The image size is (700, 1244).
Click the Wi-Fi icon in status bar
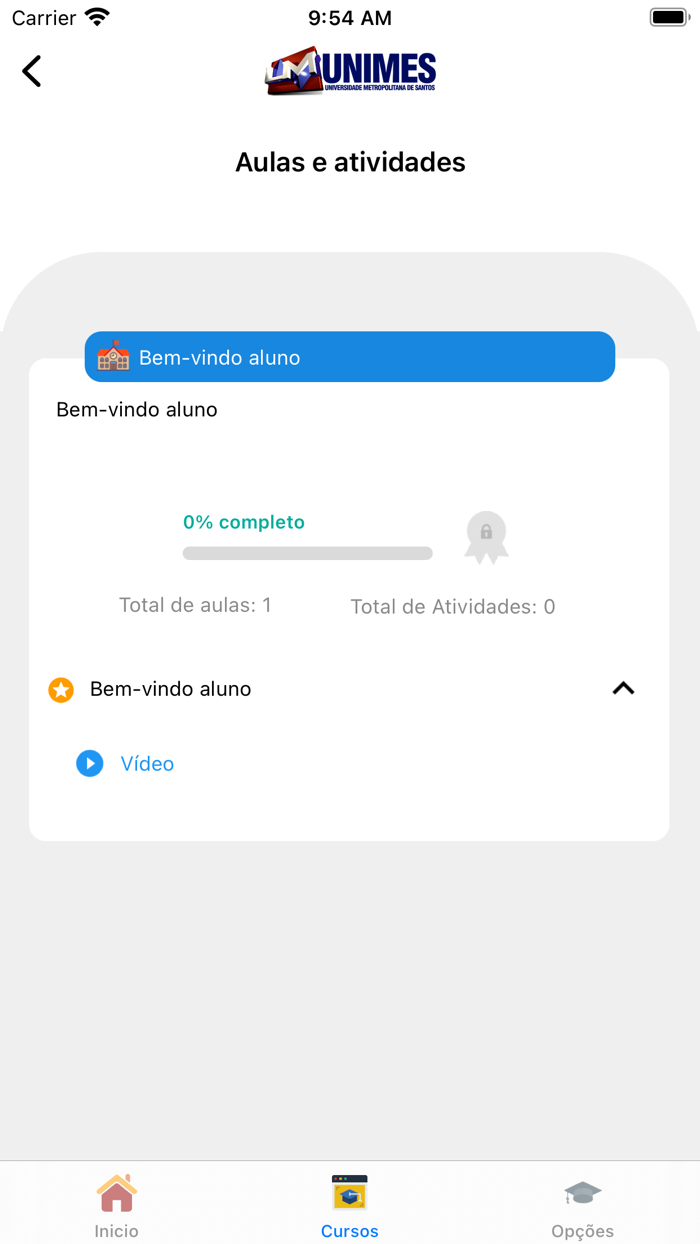pos(97,17)
